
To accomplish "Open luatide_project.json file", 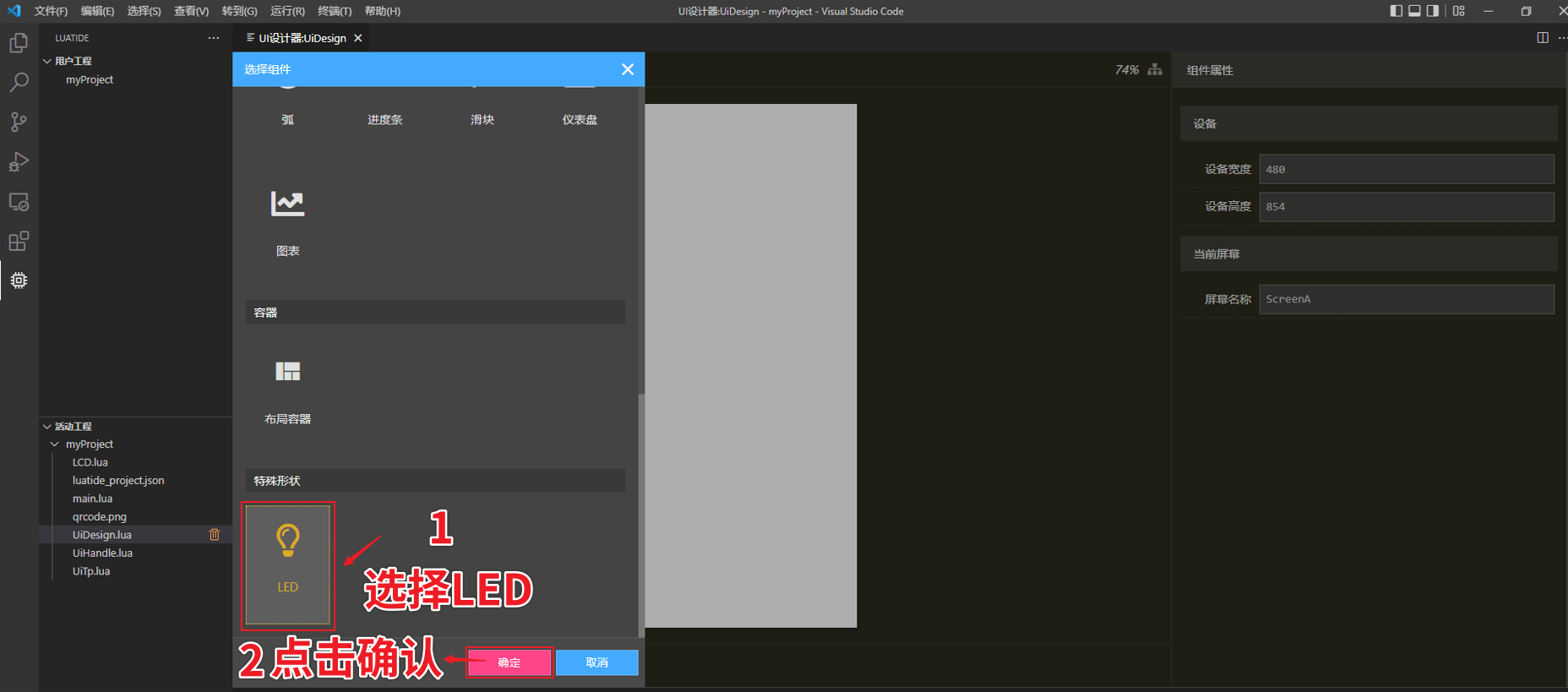I will click(x=118, y=481).
